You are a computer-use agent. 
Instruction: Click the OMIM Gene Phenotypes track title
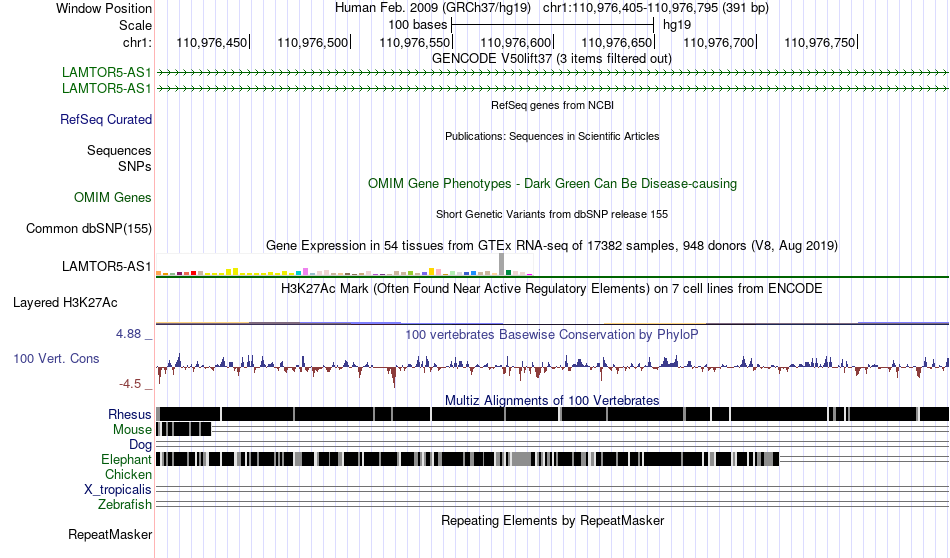[552, 184]
